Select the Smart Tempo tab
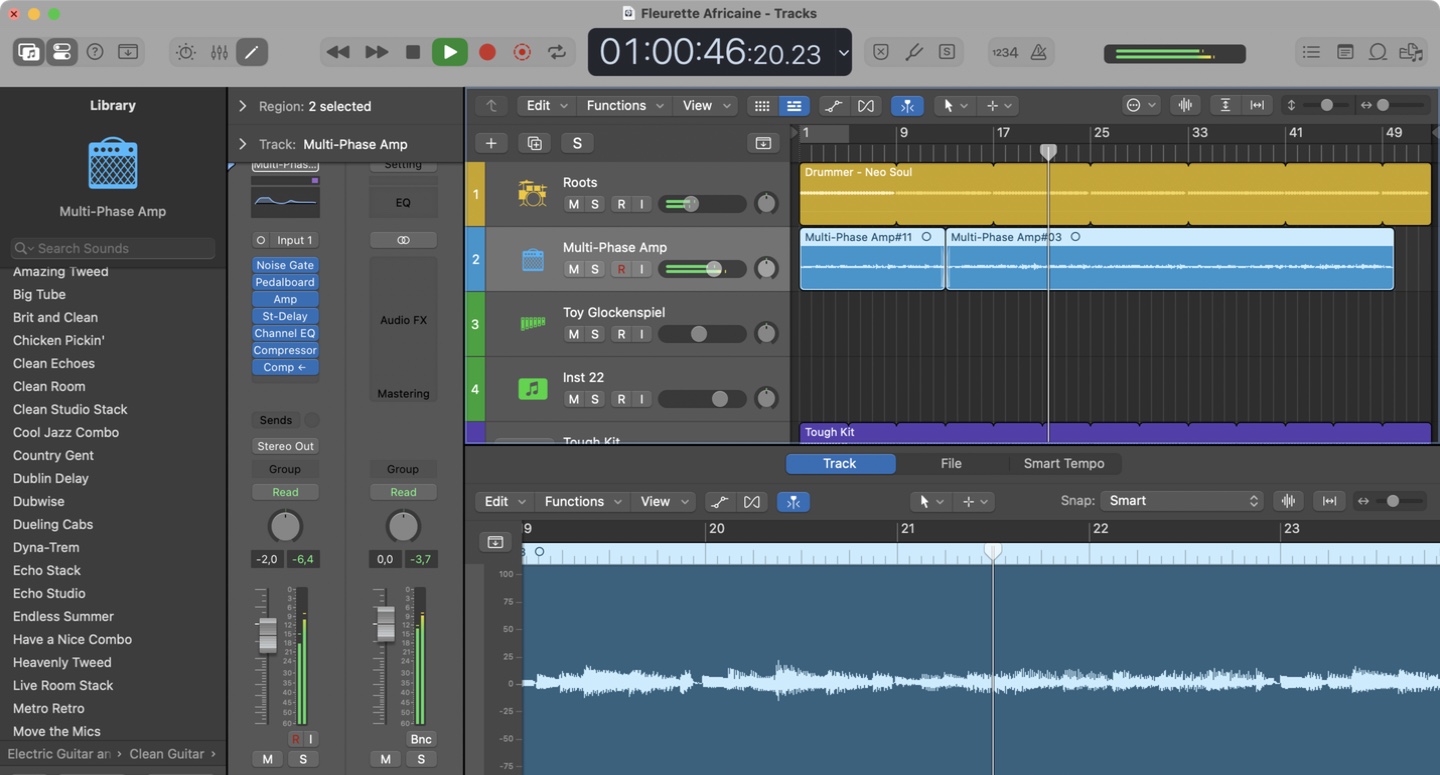This screenshot has height=775, width=1440. click(x=1063, y=464)
